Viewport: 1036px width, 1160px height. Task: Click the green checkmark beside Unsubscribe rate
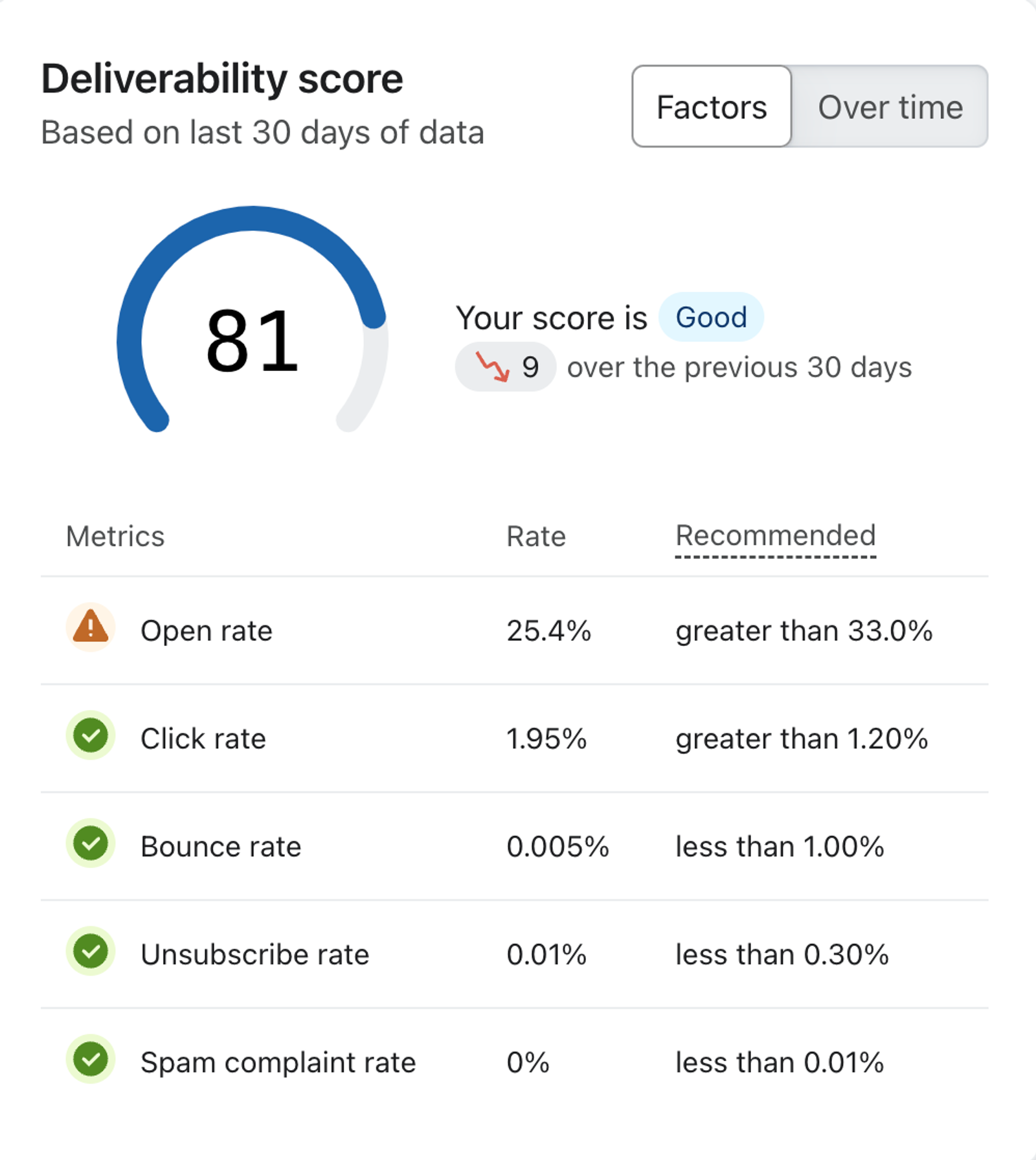coord(91,951)
